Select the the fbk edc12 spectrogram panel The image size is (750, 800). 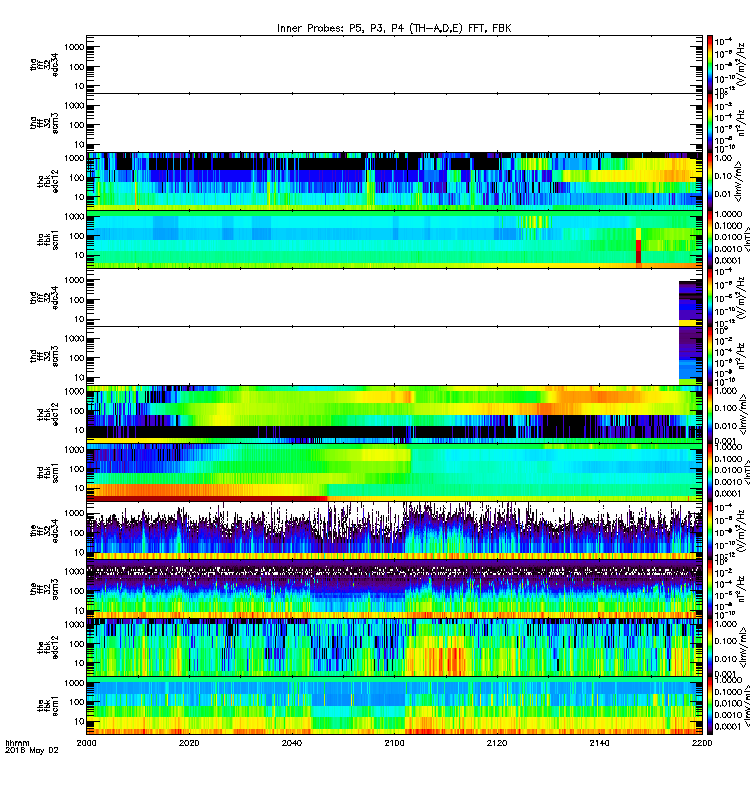(394, 647)
